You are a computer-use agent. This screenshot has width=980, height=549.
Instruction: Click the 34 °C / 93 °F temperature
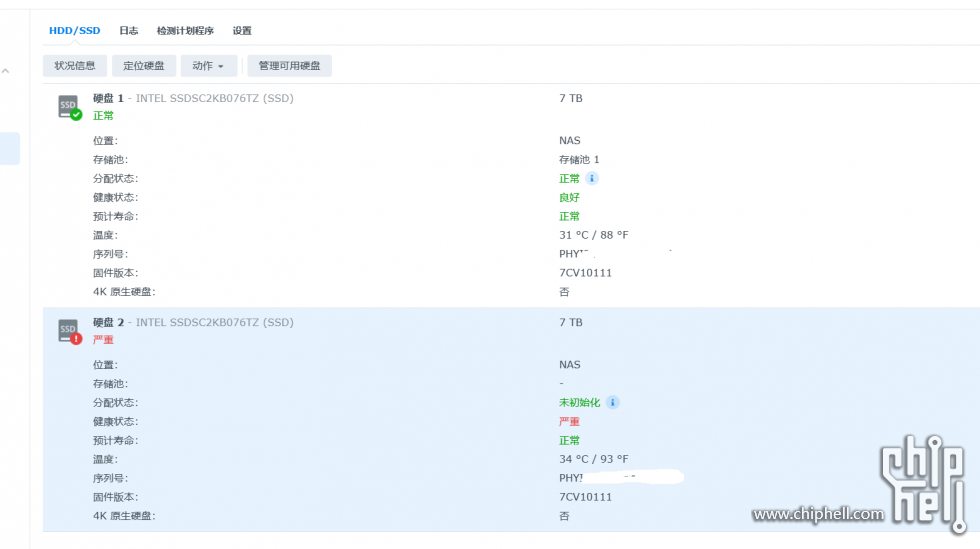click(x=594, y=459)
